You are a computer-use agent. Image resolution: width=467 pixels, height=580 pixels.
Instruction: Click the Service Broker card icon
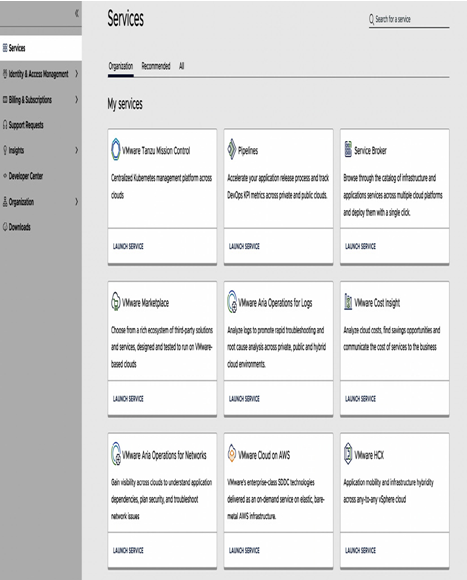coord(348,149)
